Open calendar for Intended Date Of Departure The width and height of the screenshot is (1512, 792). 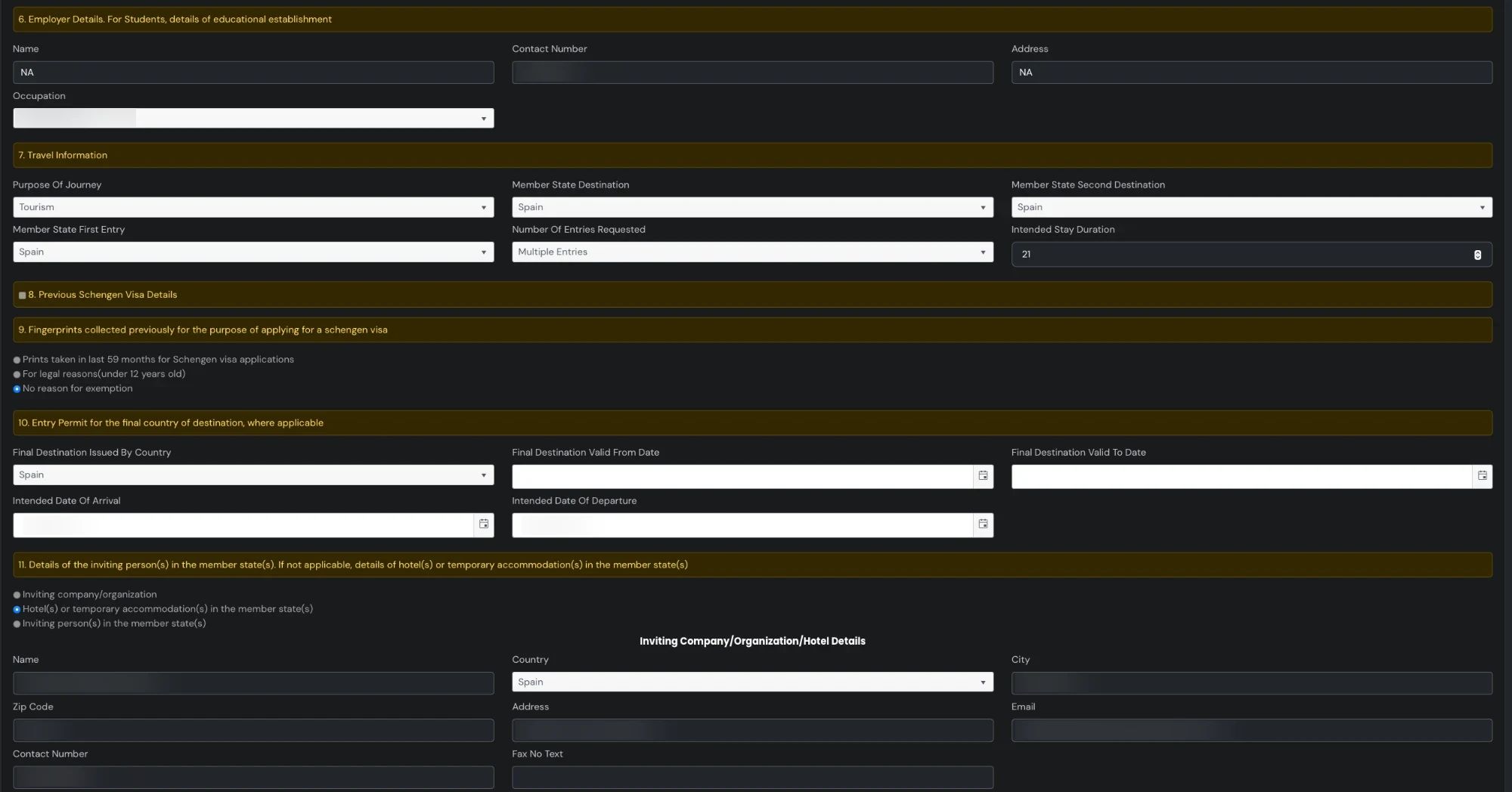[x=983, y=524]
